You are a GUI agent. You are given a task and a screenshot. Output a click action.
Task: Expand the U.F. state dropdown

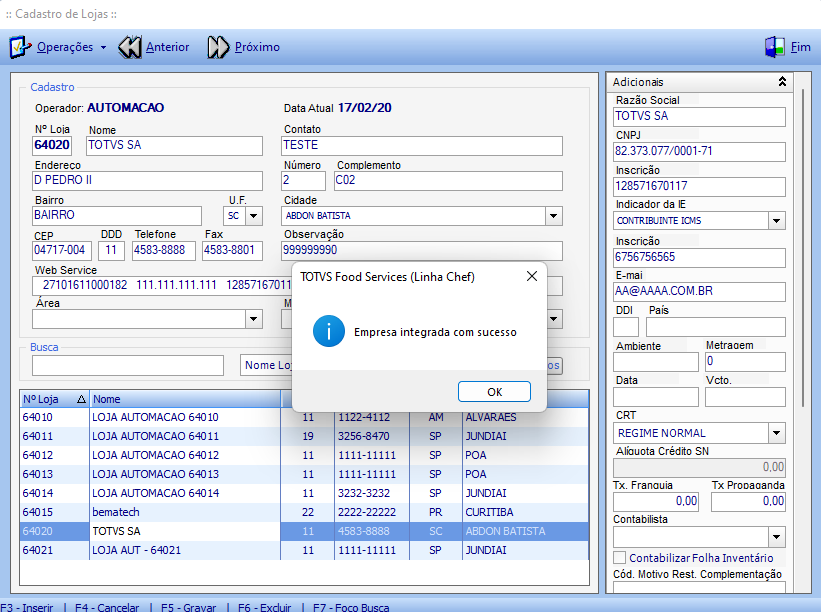254,216
